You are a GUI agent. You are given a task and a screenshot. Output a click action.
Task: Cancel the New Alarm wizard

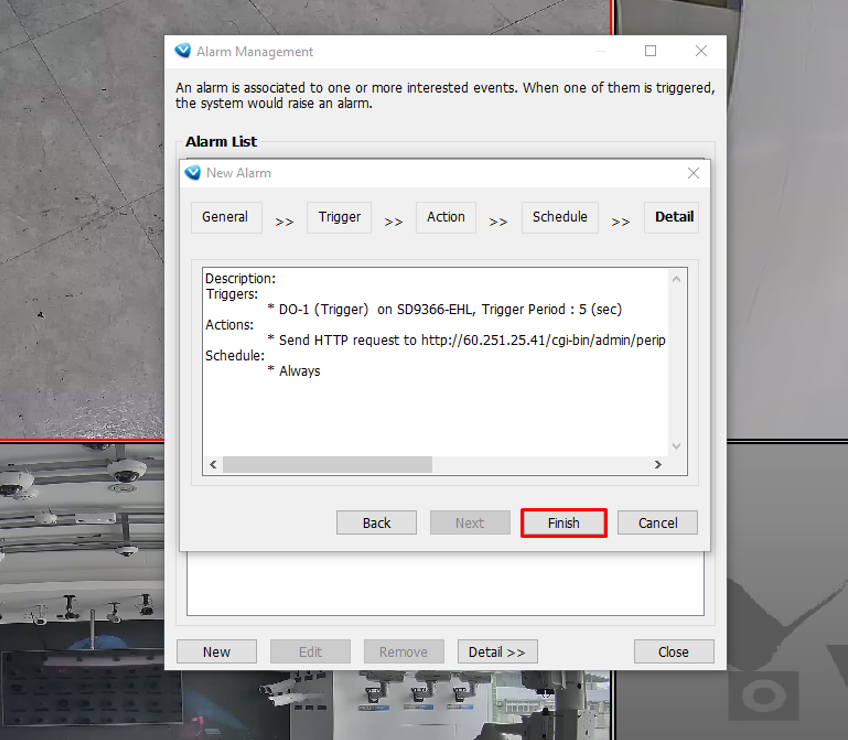657,523
